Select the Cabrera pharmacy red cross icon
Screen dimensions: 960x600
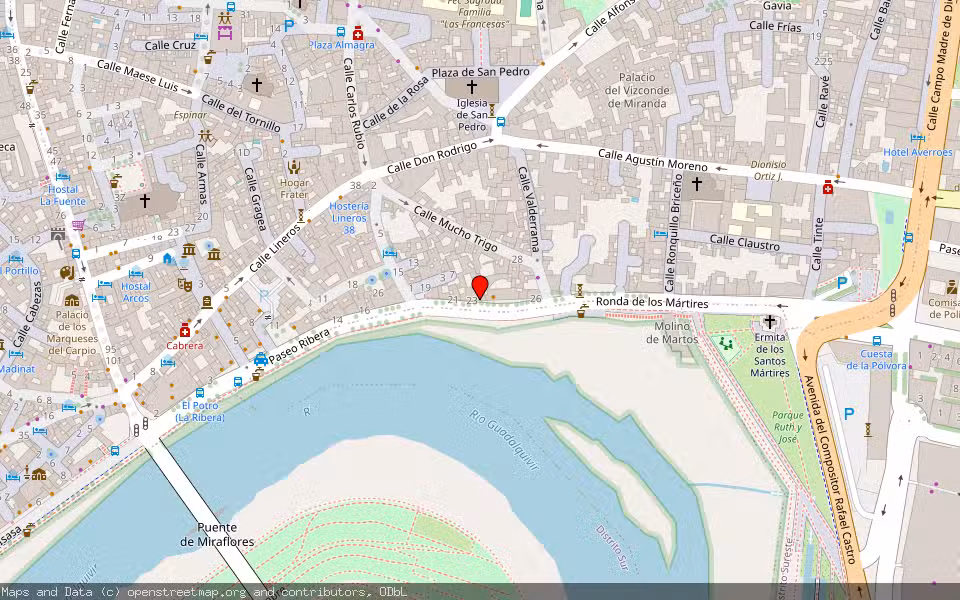pyautogui.click(x=185, y=331)
